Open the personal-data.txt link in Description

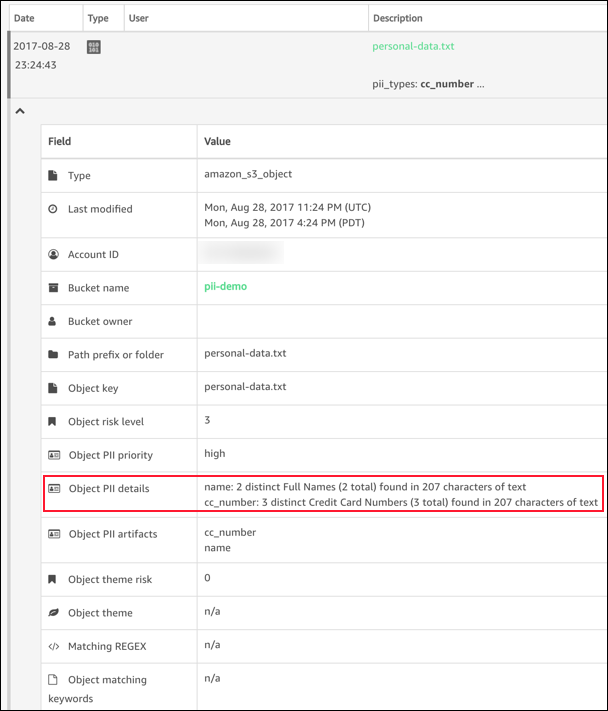413,46
